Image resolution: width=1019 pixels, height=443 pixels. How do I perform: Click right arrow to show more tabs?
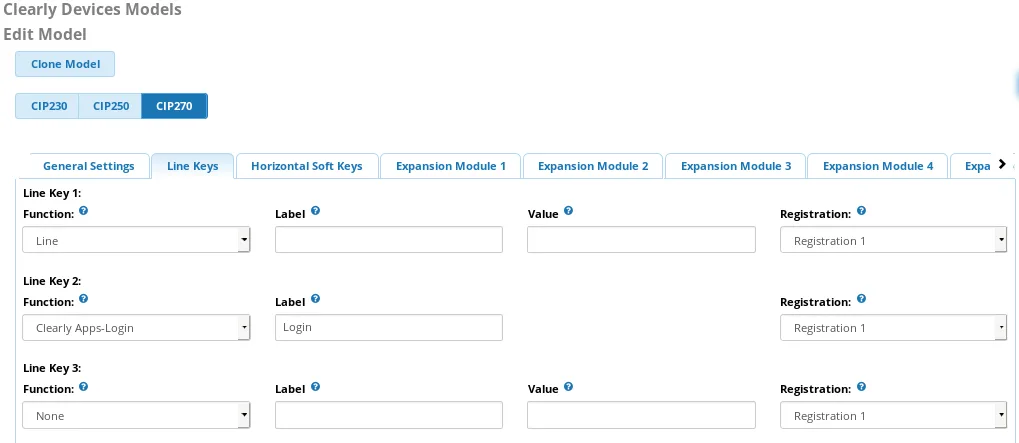point(1001,164)
